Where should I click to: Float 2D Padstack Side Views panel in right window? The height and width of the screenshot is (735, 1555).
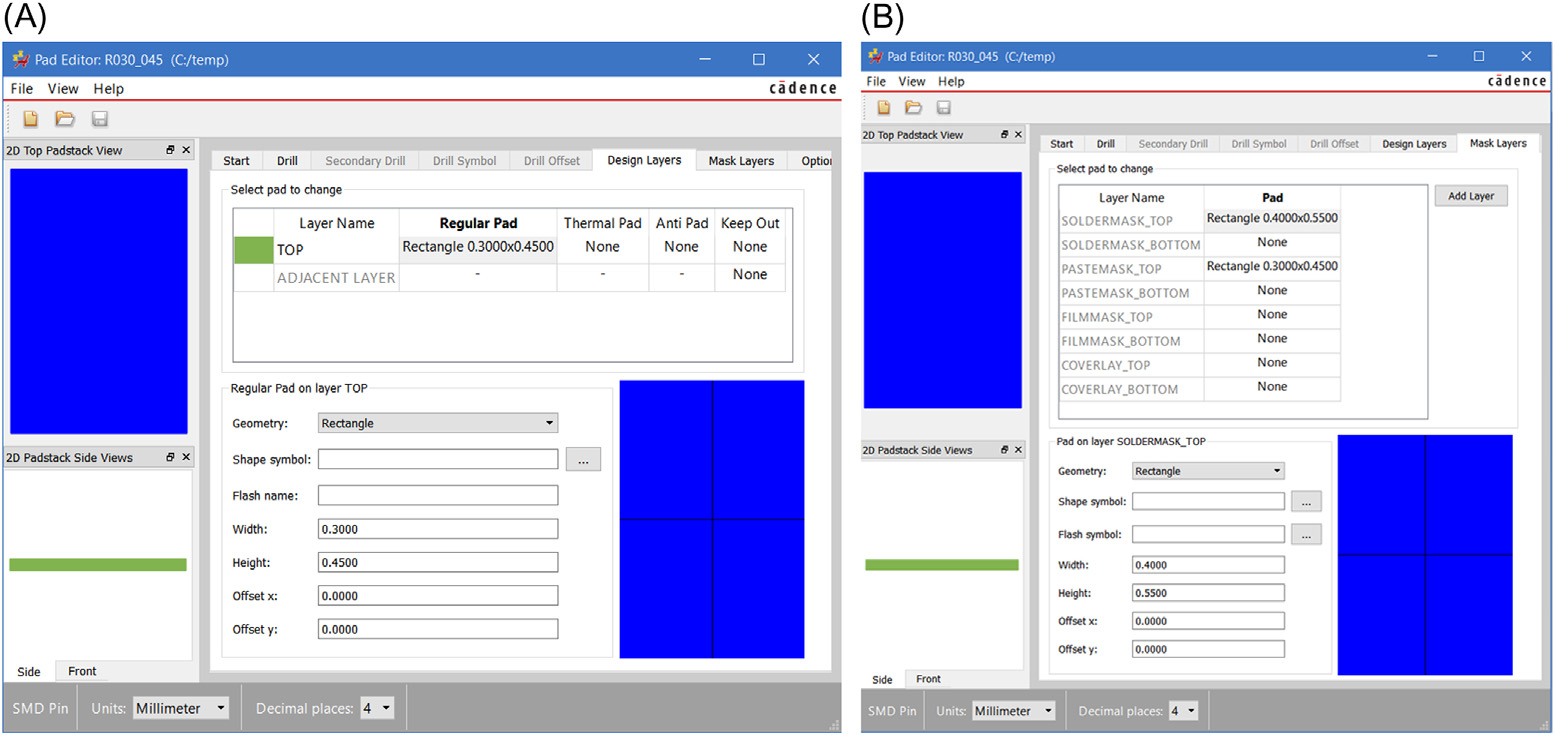pyautogui.click(x=1004, y=450)
